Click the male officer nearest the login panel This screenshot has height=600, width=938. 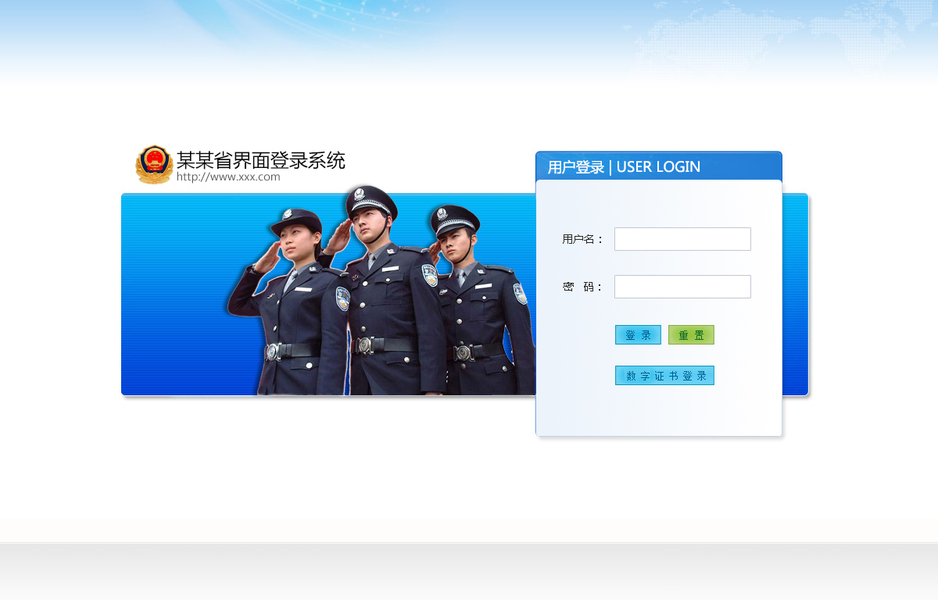(479, 300)
